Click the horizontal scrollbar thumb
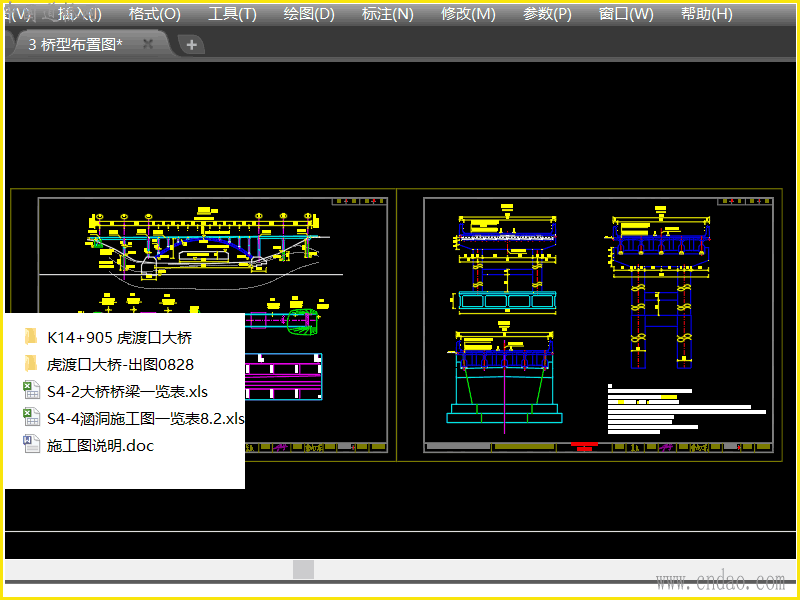 pyautogui.click(x=303, y=569)
